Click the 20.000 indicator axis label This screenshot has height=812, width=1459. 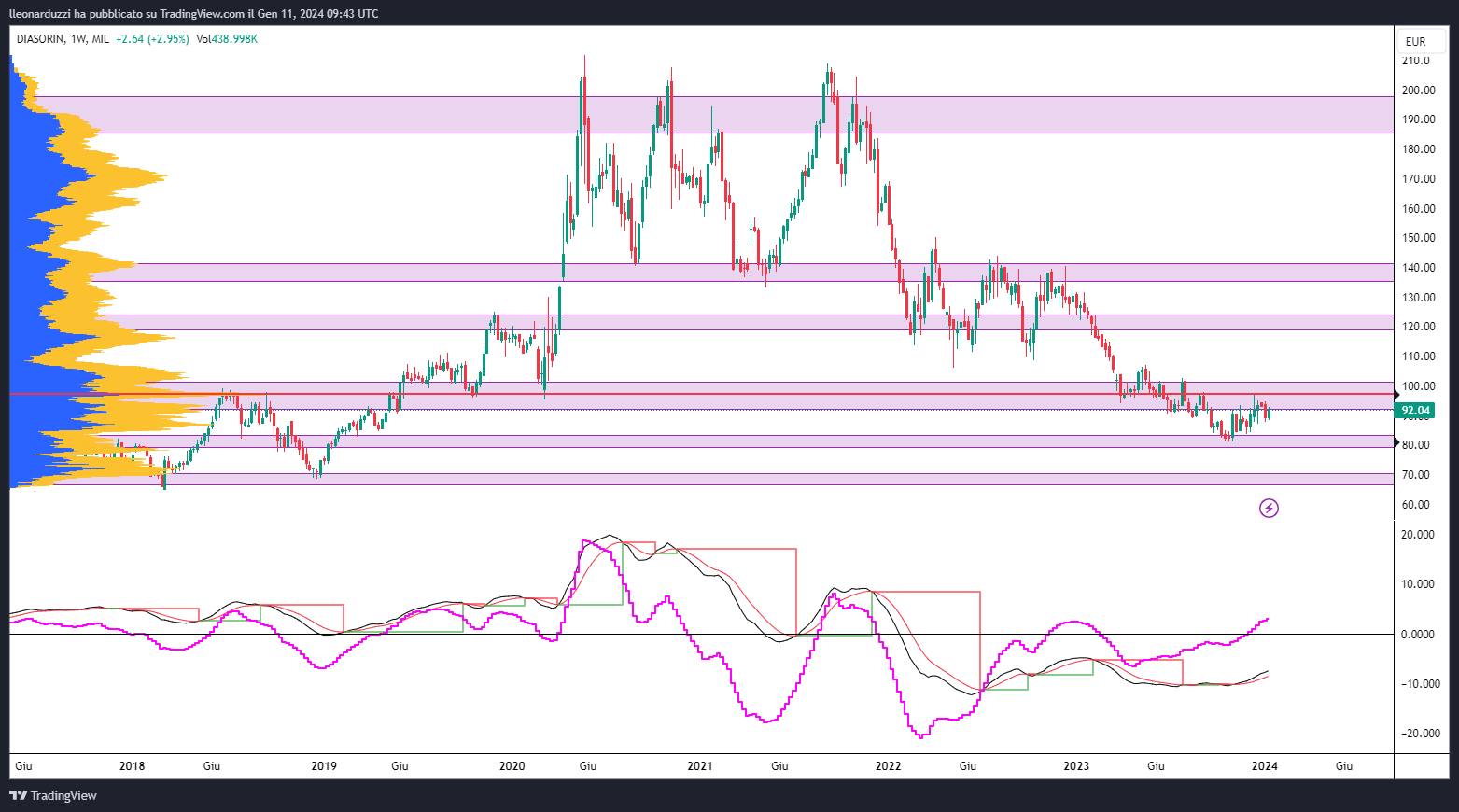pyautogui.click(x=1418, y=535)
